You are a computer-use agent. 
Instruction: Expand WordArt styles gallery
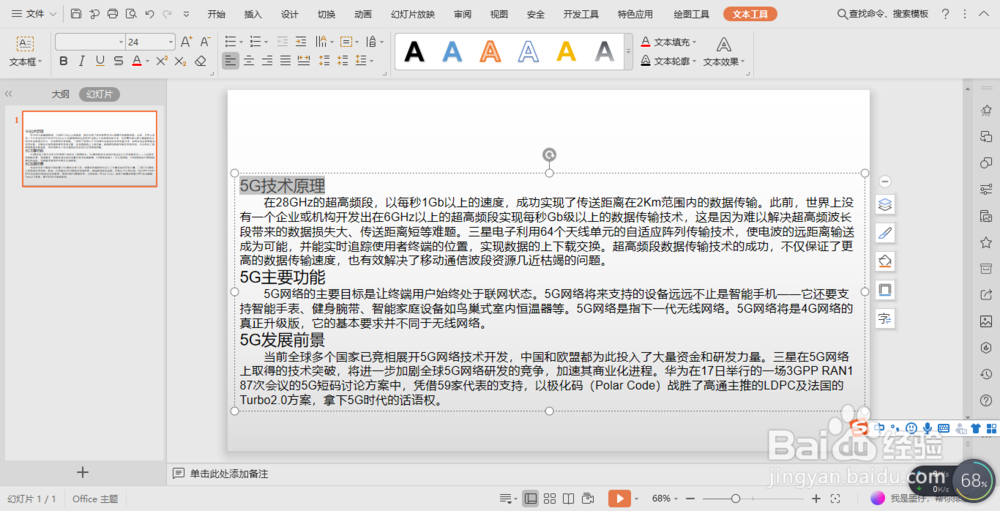628,51
